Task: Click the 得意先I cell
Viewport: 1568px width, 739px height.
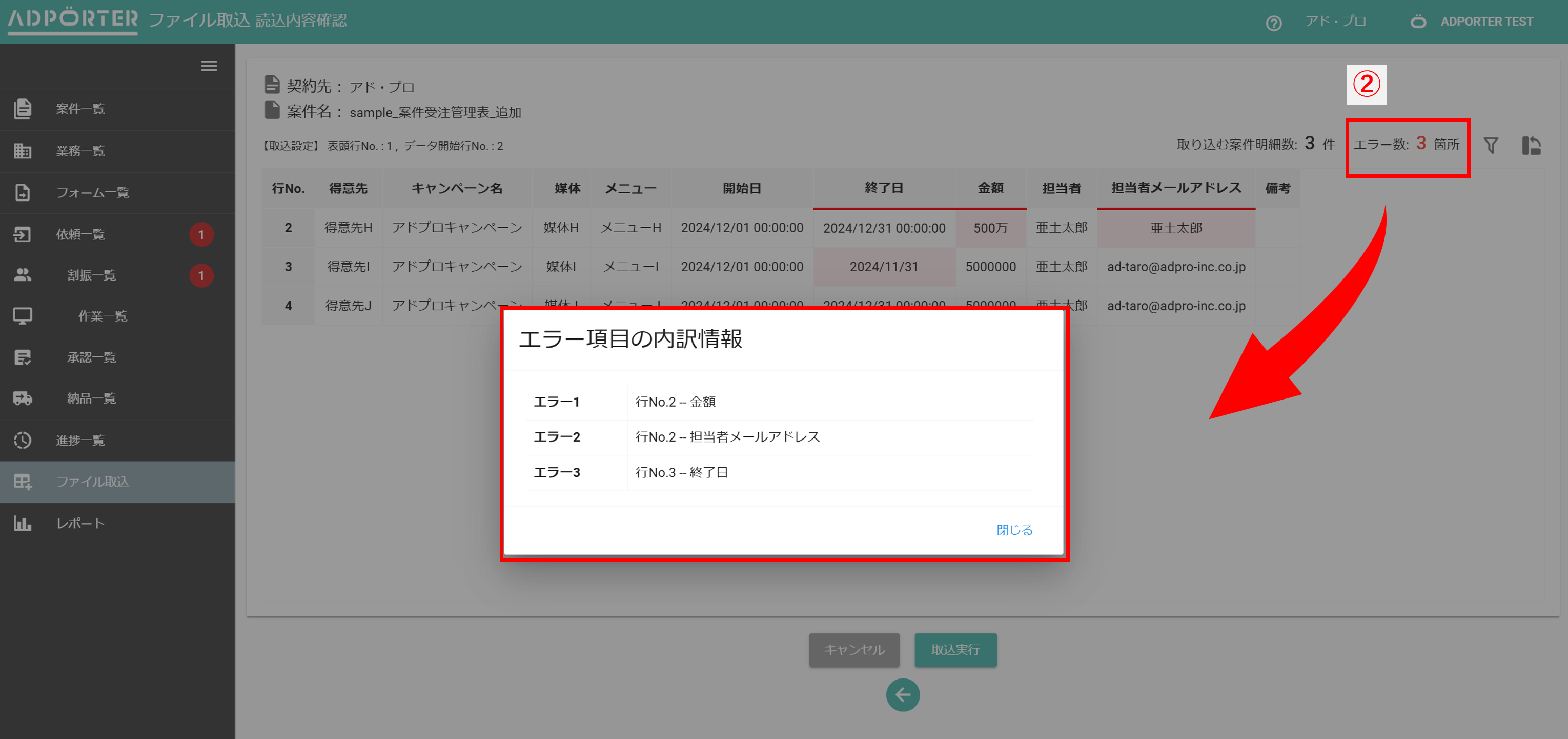Action: [348, 267]
